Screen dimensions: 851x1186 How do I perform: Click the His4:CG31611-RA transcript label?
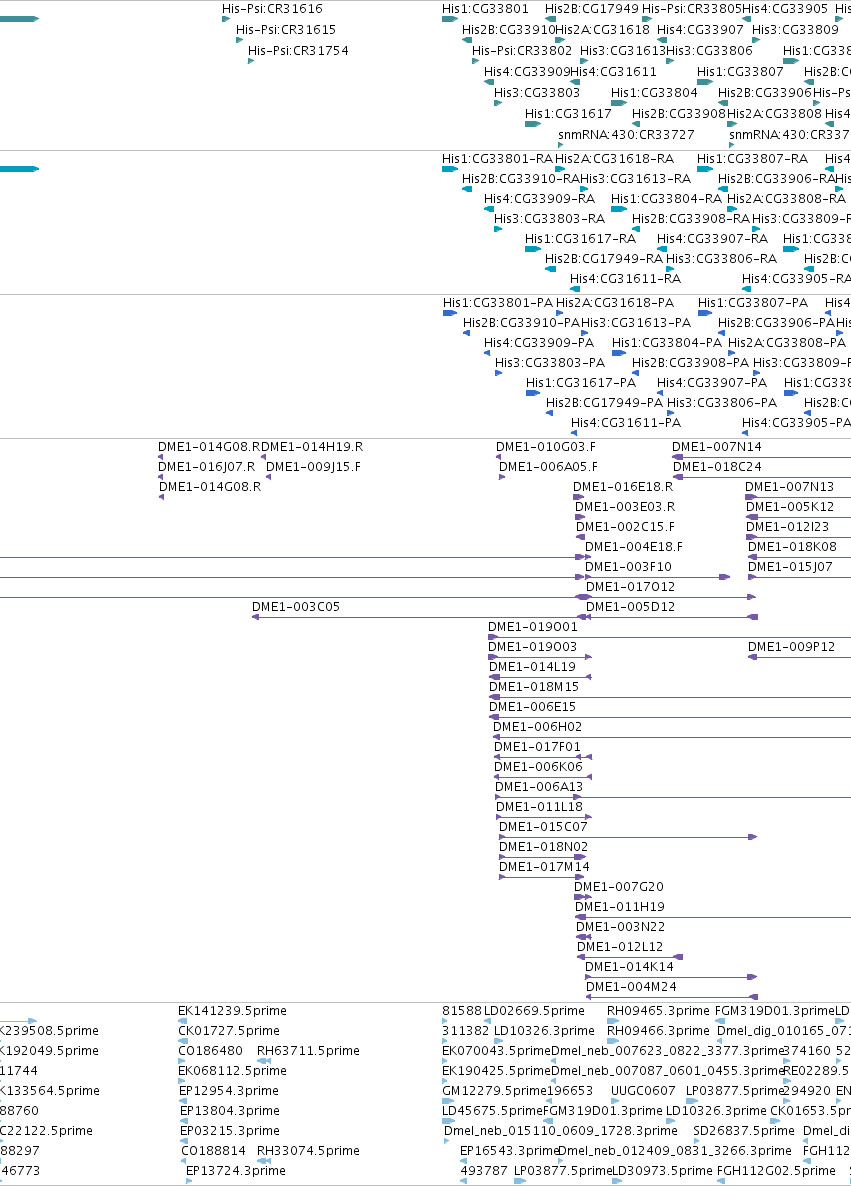(x=626, y=279)
